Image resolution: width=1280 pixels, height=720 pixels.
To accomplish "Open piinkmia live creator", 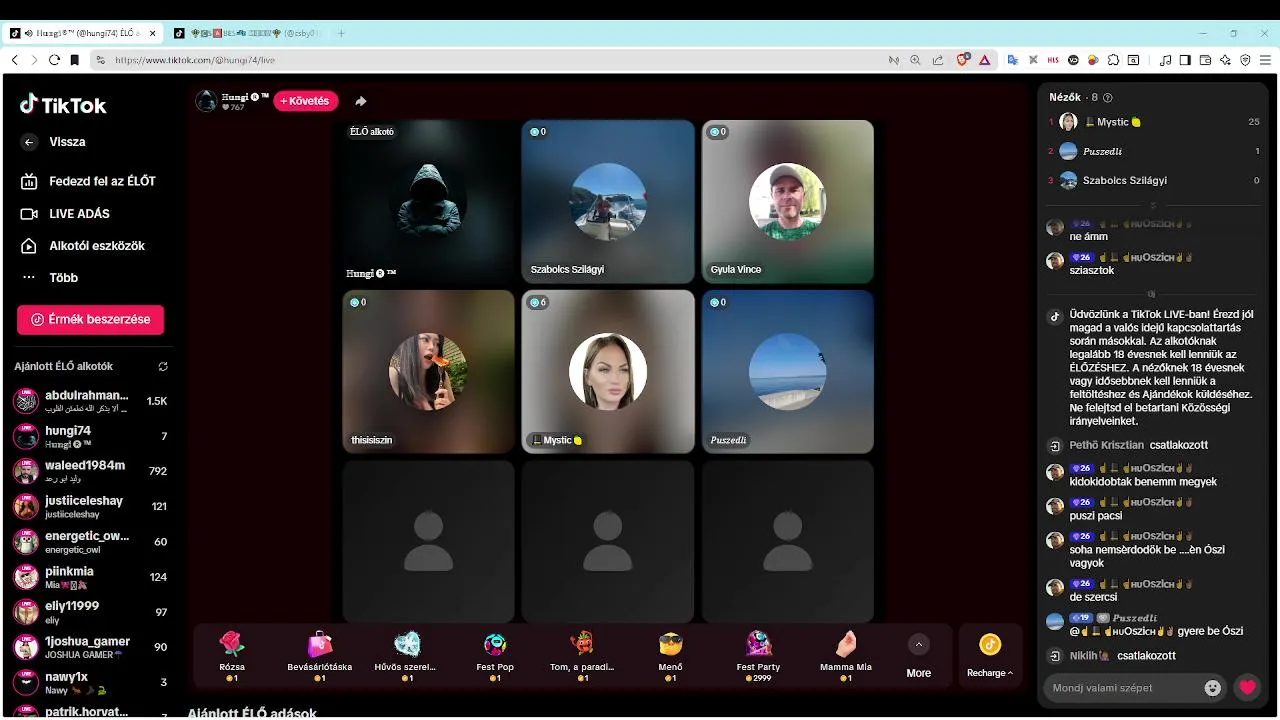I will click(90, 577).
